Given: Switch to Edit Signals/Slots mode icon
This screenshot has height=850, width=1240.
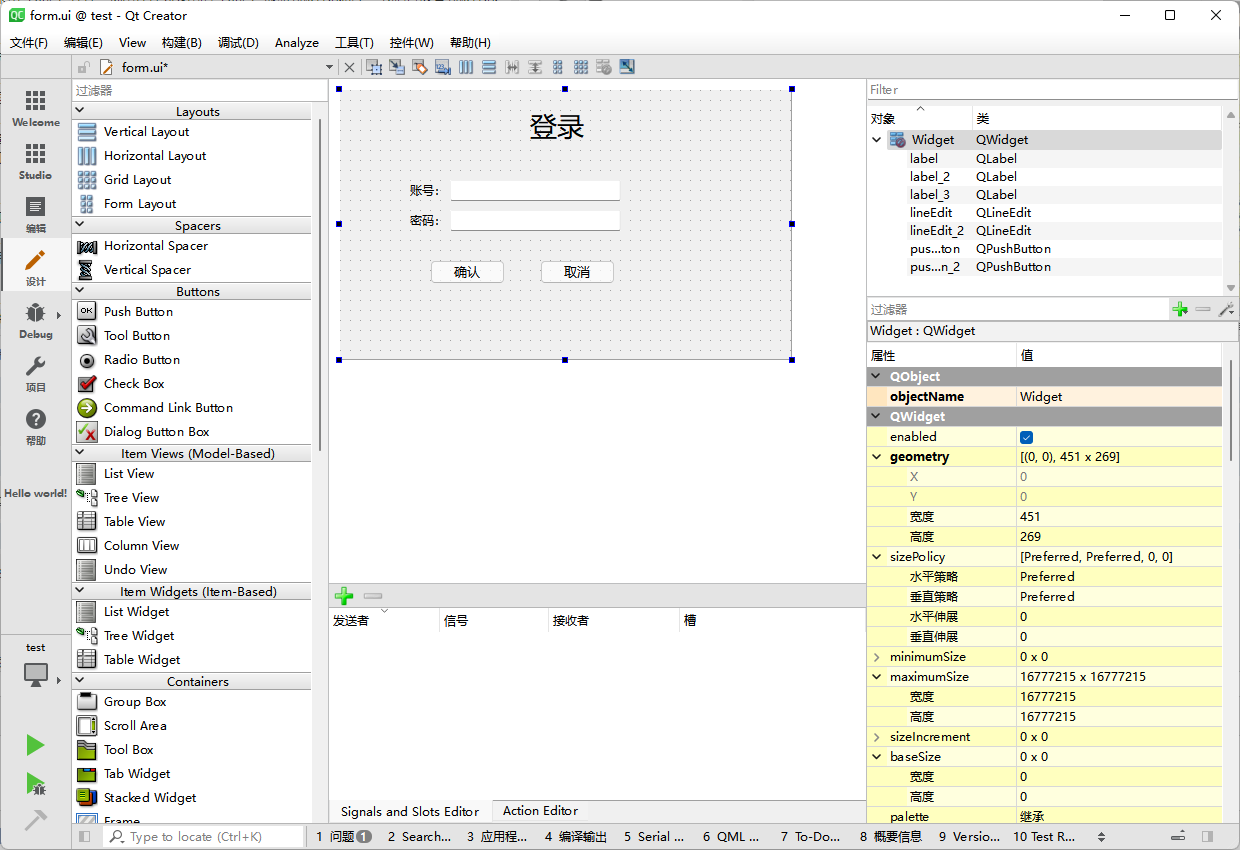Looking at the screenshot, I should 397,67.
